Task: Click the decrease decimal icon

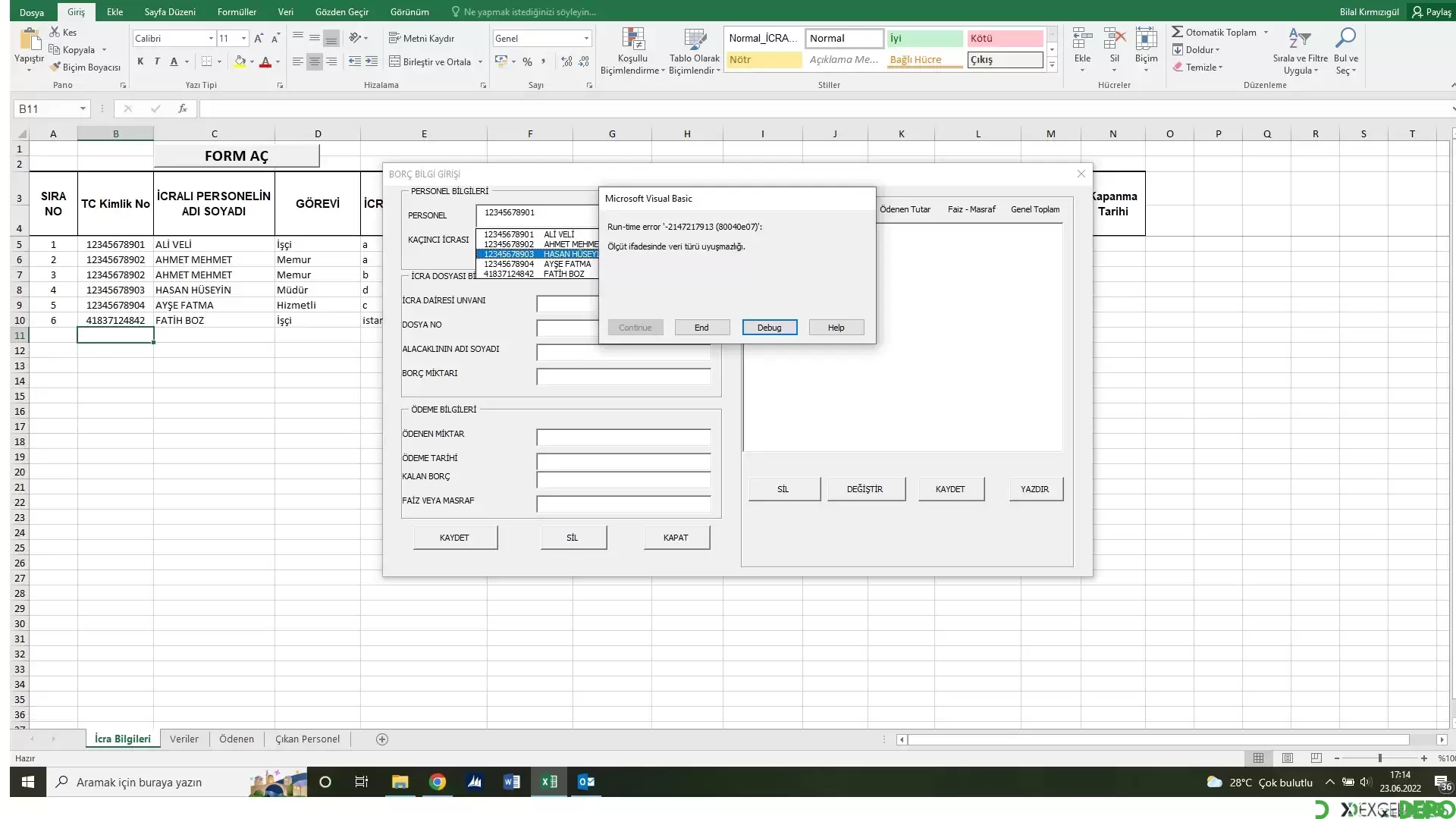Action: pos(583,61)
